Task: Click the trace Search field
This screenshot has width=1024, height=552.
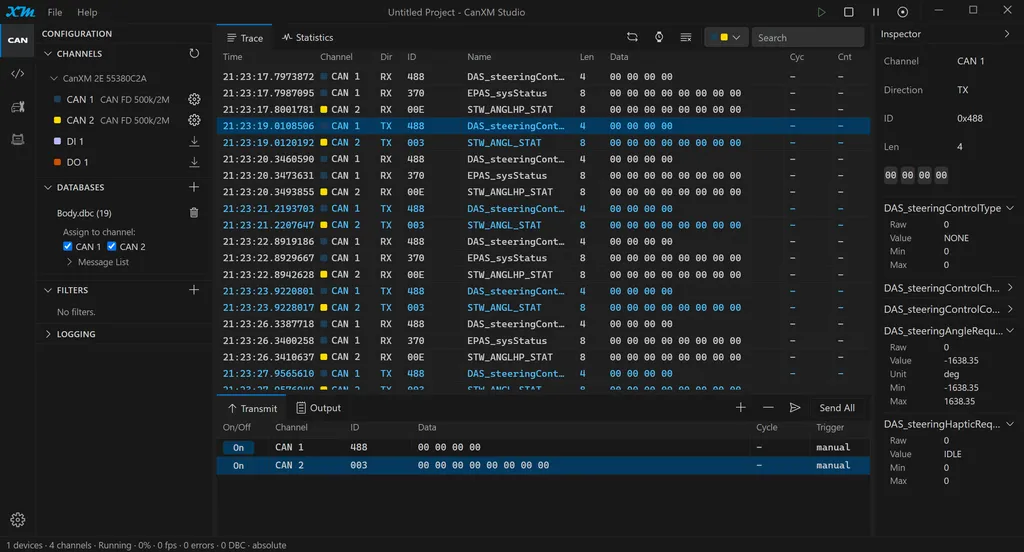Action: click(808, 37)
